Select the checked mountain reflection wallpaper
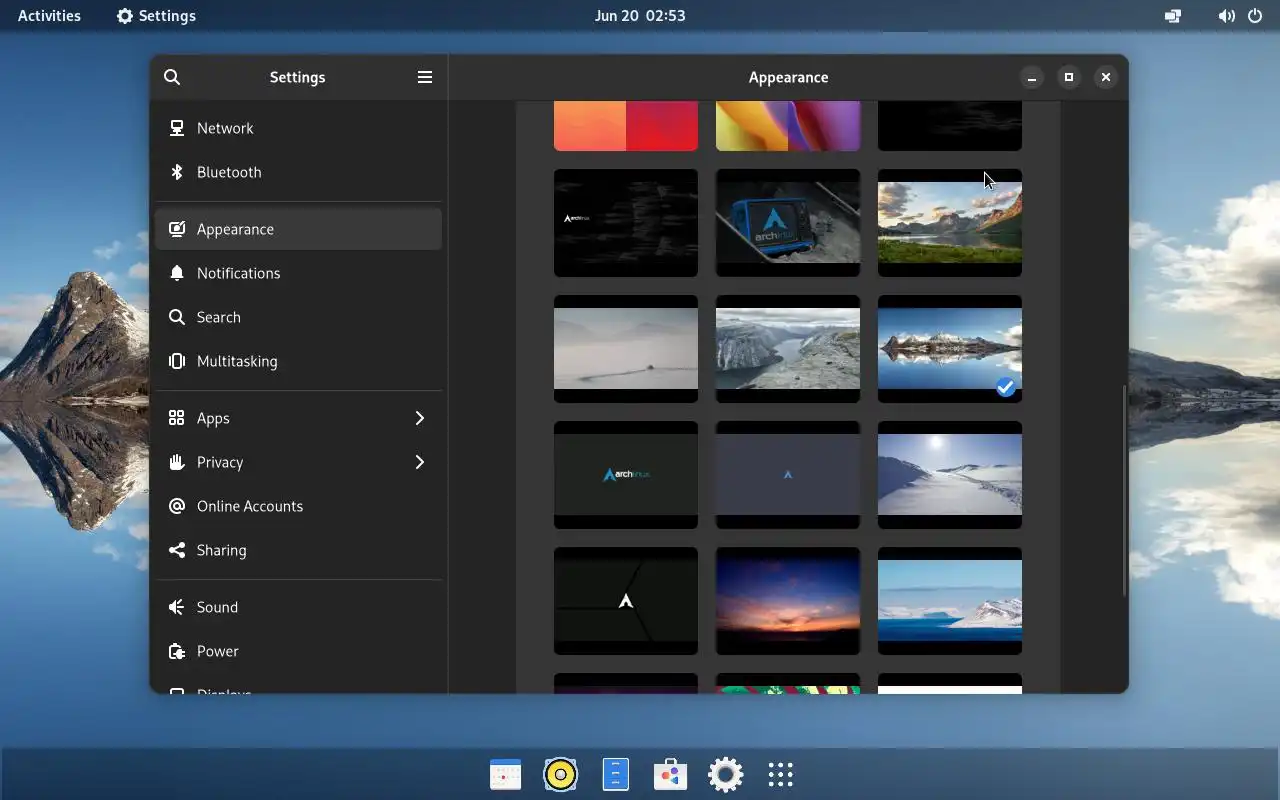The image size is (1280, 800). pos(950,349)
